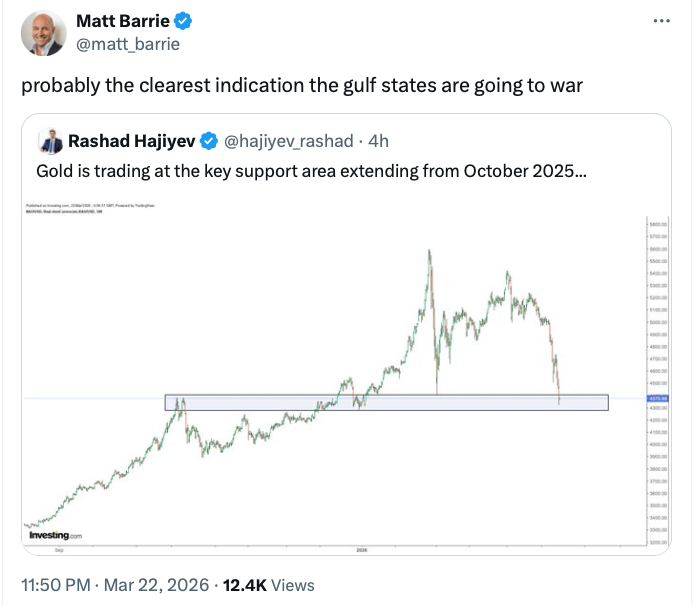694x606 pixels.
Task: Click Rashad Hajiyev's small profile avatar
Action: pos(49,141)
